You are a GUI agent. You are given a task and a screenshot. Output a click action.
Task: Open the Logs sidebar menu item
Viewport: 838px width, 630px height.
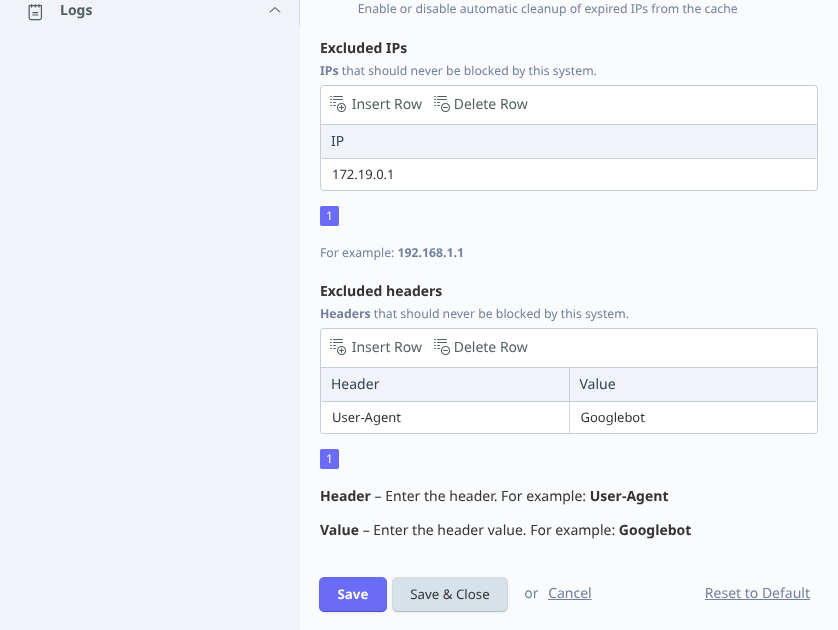click(x=76, y=11)
